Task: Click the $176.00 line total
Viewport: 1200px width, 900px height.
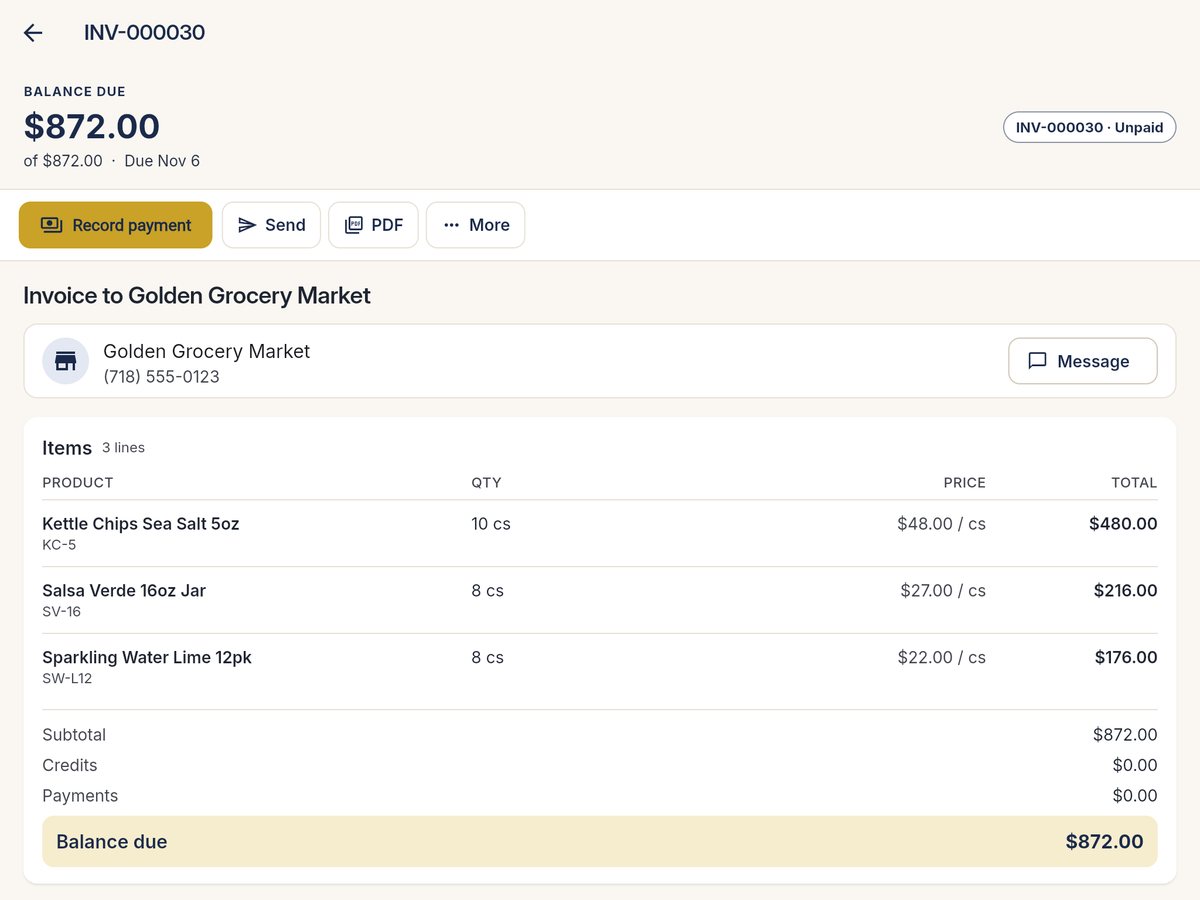Action: (1126, 657)
